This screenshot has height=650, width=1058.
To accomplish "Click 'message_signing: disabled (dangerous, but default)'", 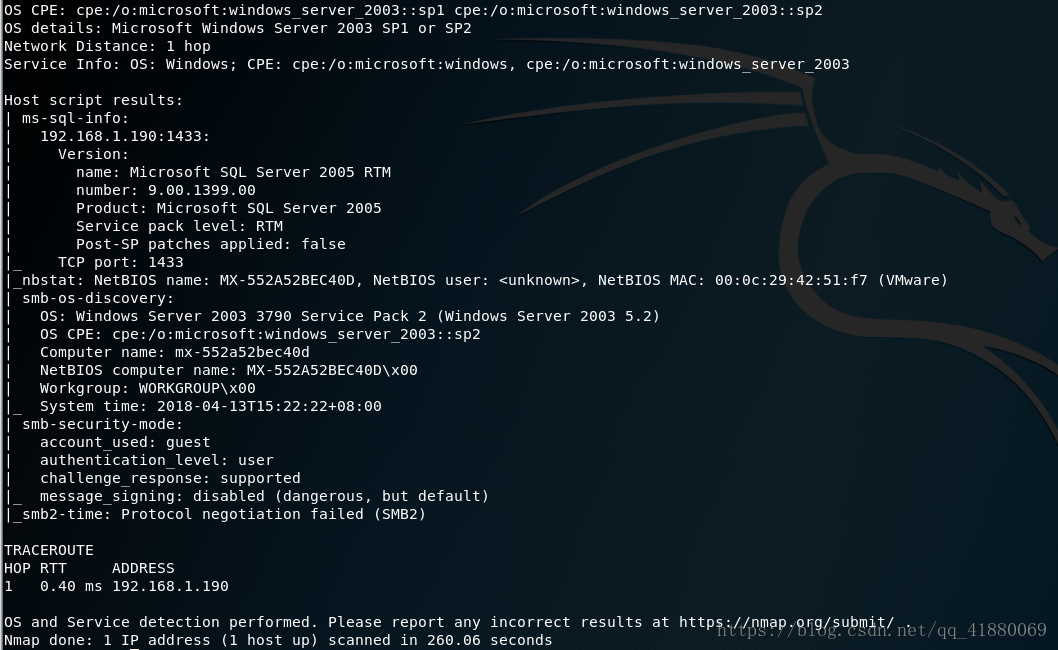I will 264,496.
